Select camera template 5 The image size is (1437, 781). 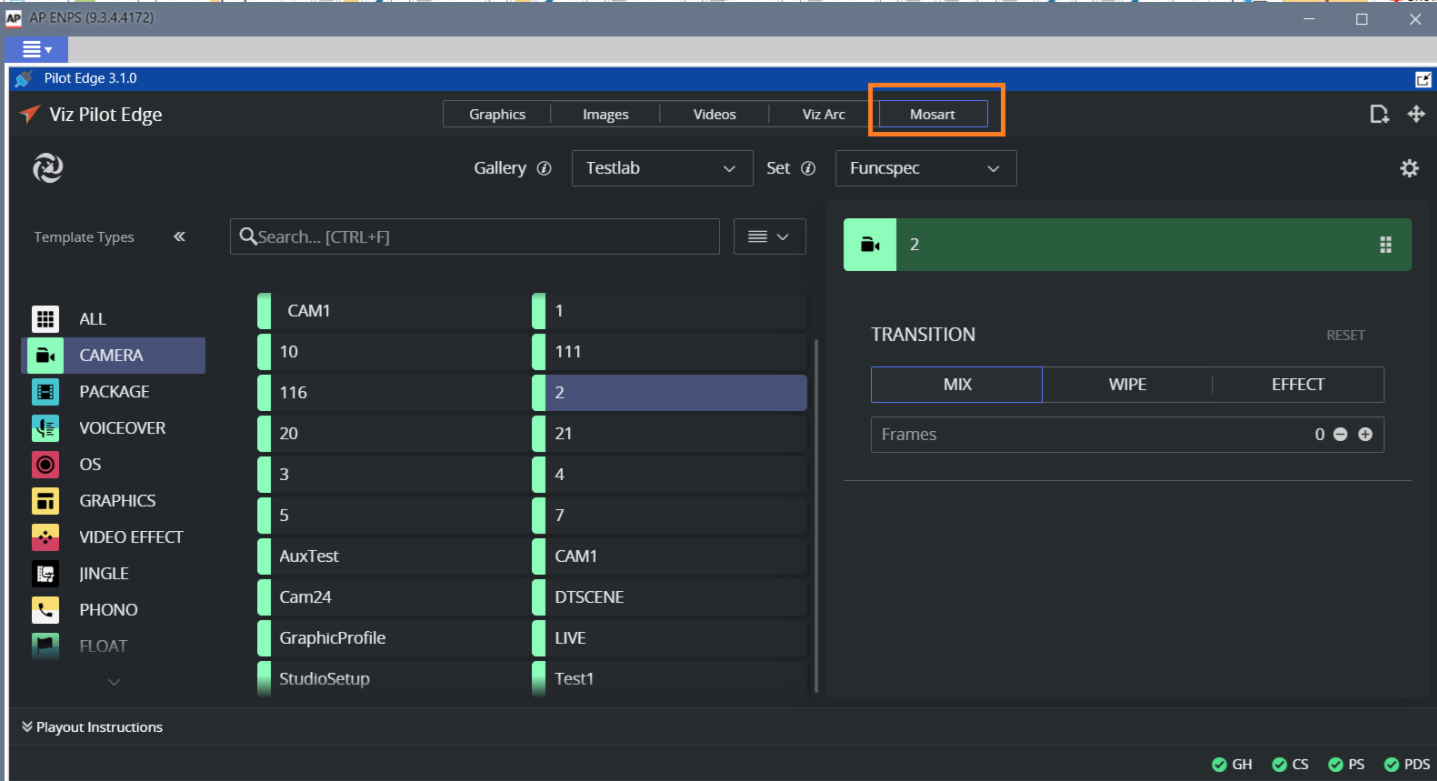click(x=395, y=515)
